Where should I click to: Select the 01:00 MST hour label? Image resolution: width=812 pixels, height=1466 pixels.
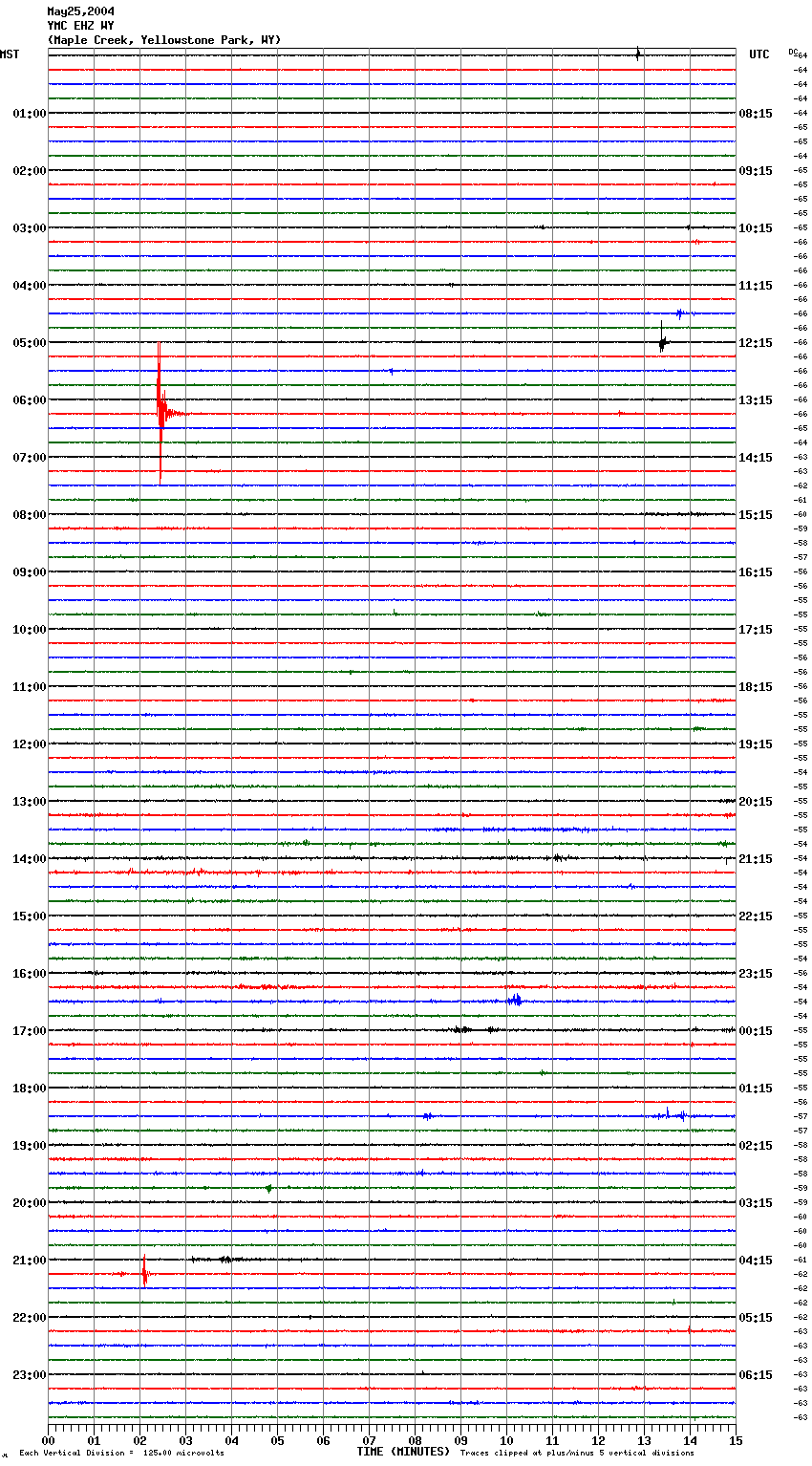(x=29, y=114)
